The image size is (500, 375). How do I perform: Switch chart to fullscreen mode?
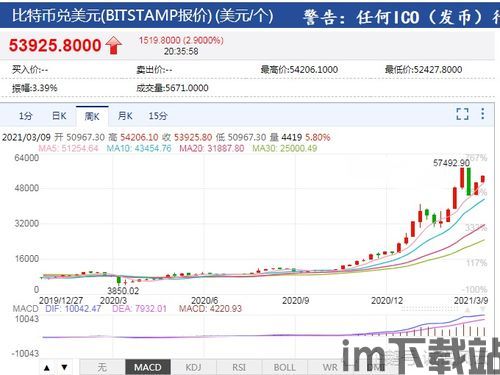462,114
